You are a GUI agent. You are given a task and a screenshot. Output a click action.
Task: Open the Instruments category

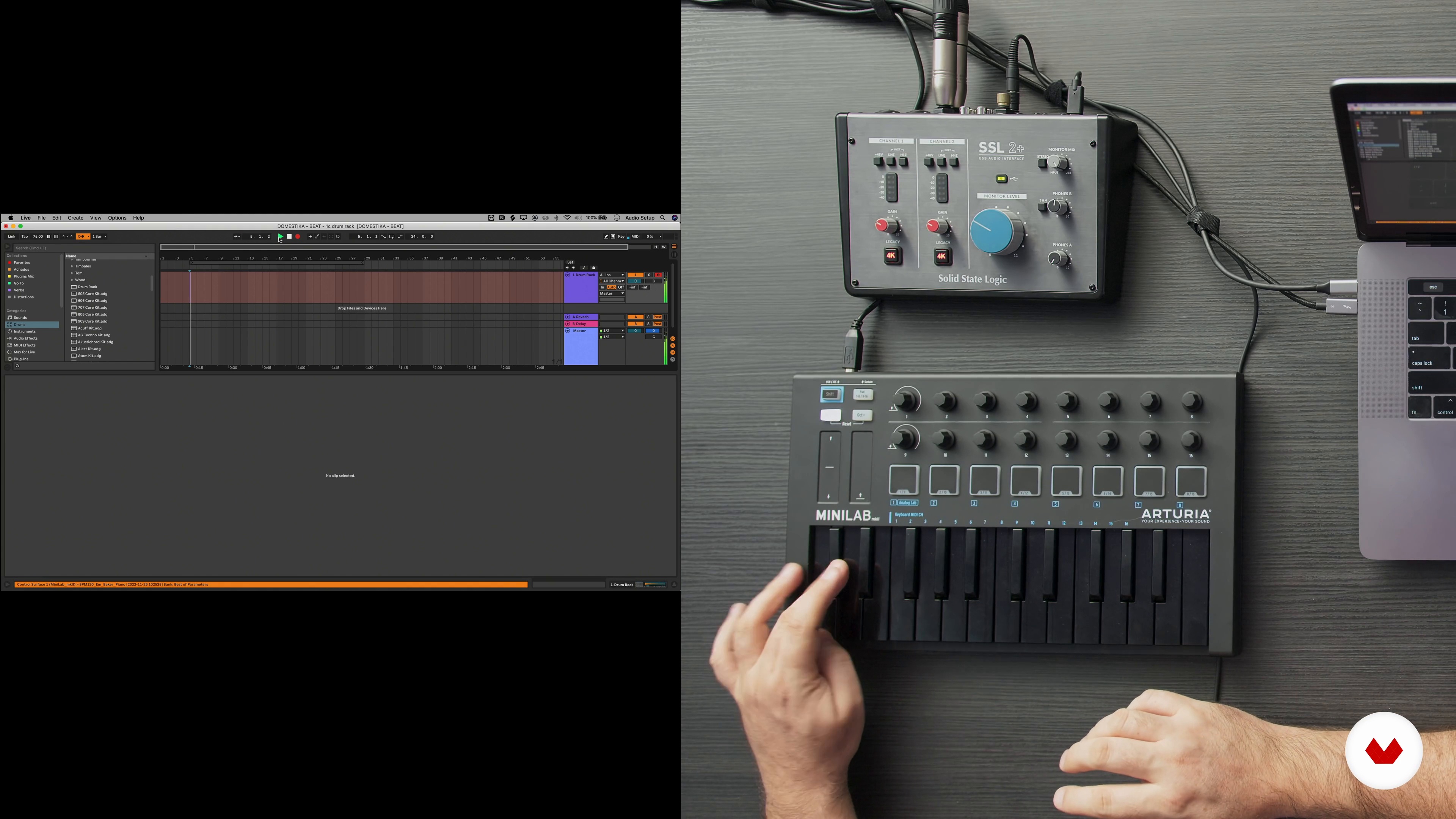[24, 331]
